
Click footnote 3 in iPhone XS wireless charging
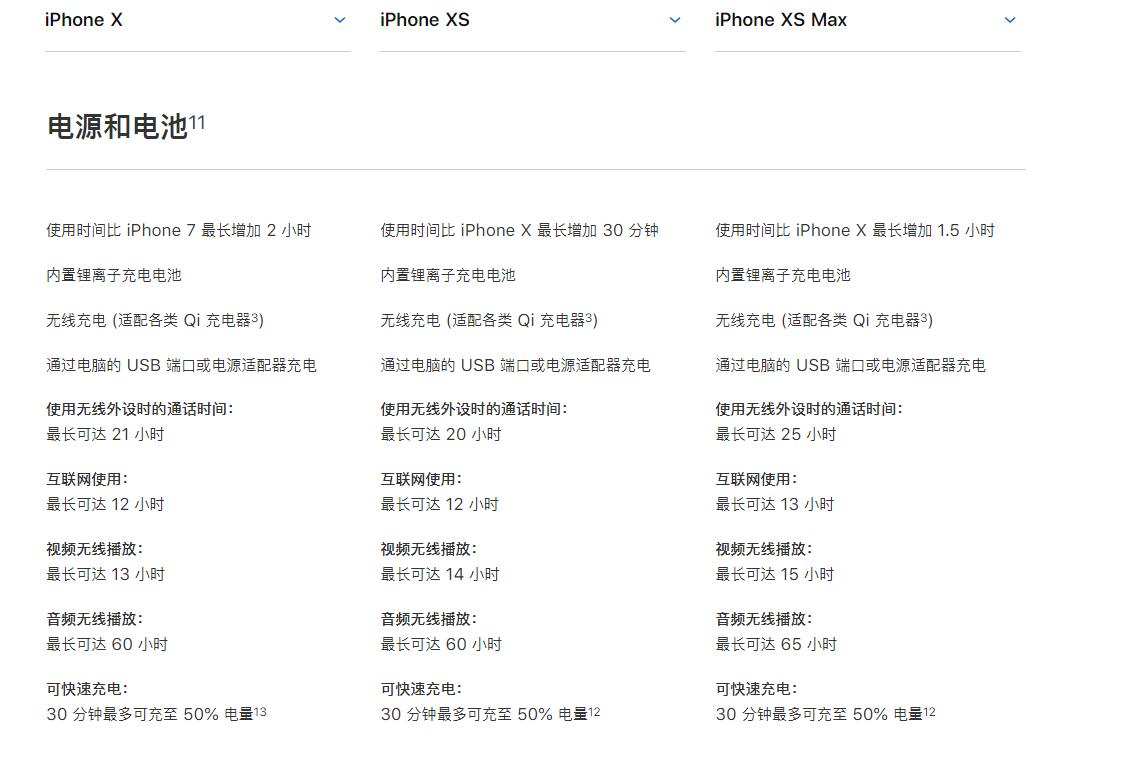[589, 317]
